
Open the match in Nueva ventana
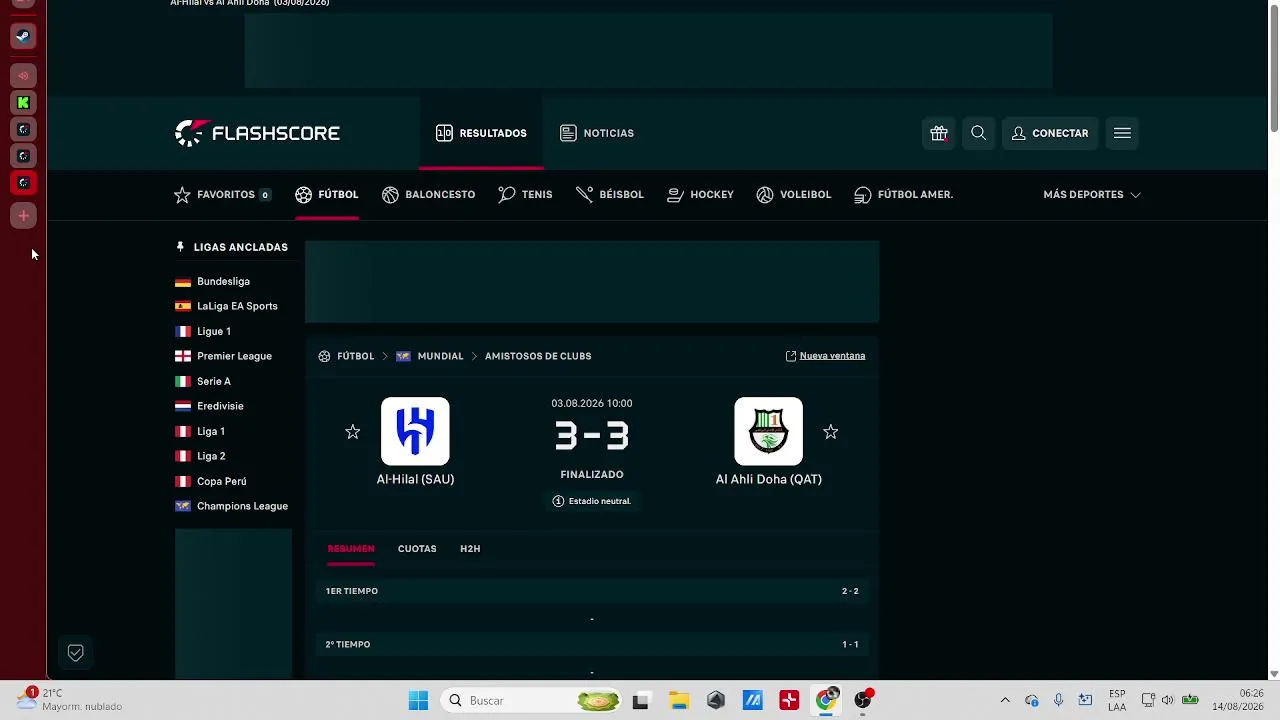tap(825, 356)
